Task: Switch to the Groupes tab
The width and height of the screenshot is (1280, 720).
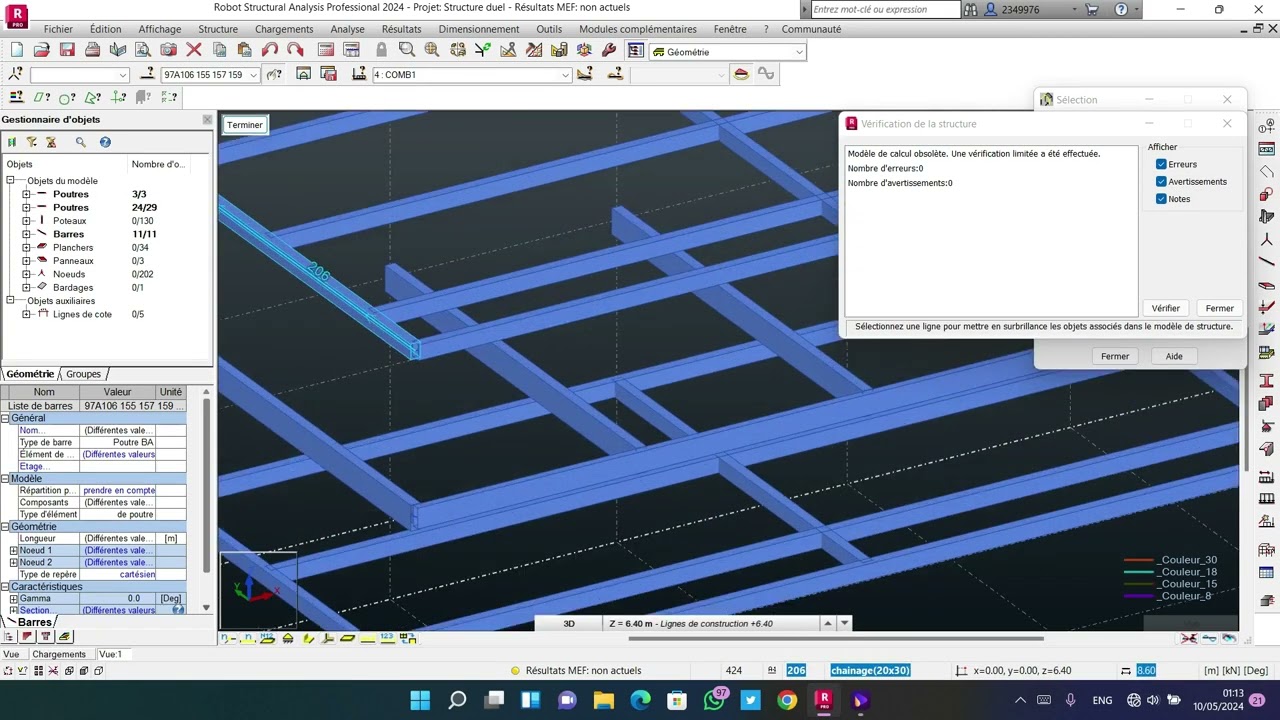Action: (83, 374)
